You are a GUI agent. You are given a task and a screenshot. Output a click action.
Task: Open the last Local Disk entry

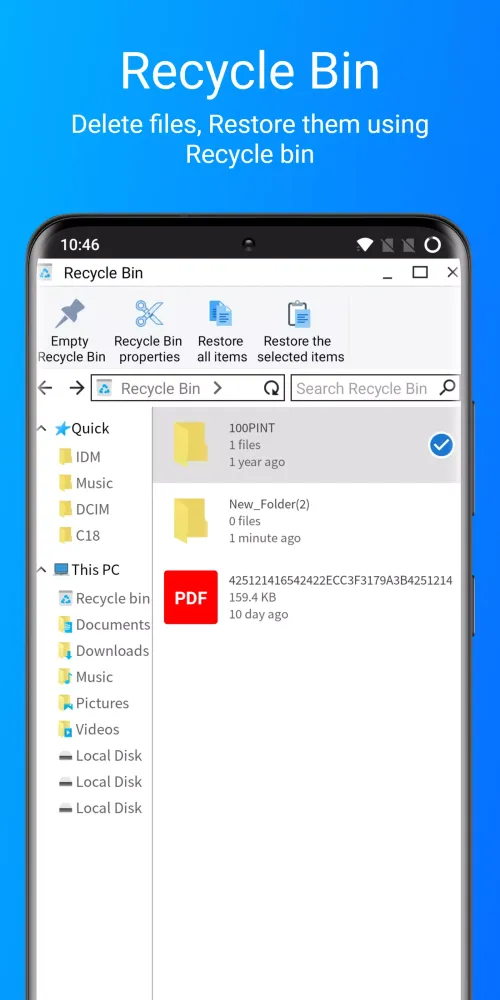click(100, 807)
